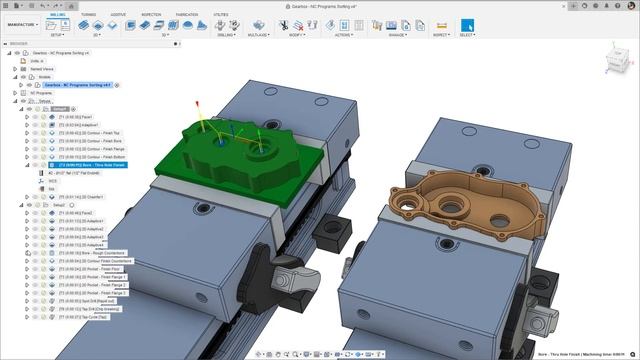Screen dimensions: 640x360
Task: Open the MANAGE dropdown menu
Action: (398, 35)
